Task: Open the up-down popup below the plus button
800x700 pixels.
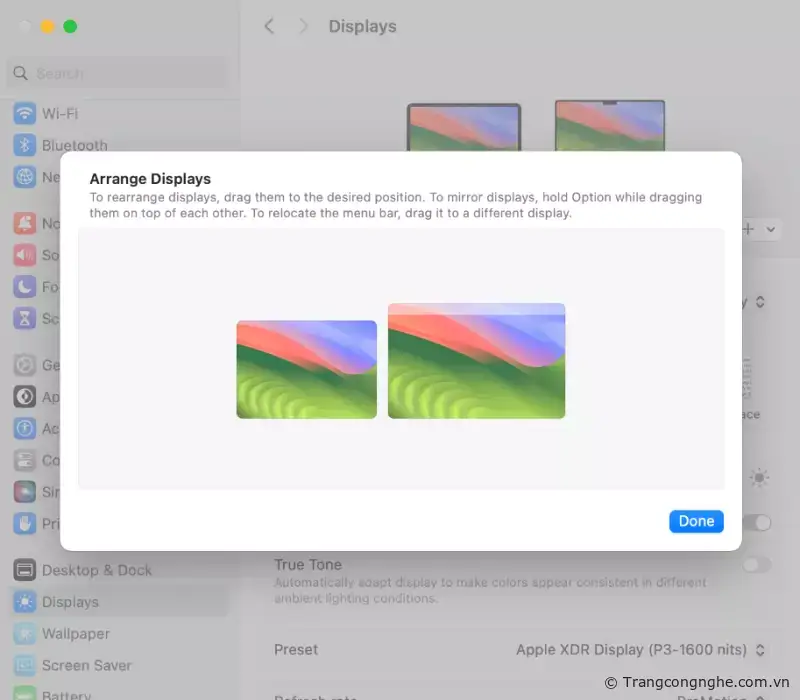Action: pos(760,301)
